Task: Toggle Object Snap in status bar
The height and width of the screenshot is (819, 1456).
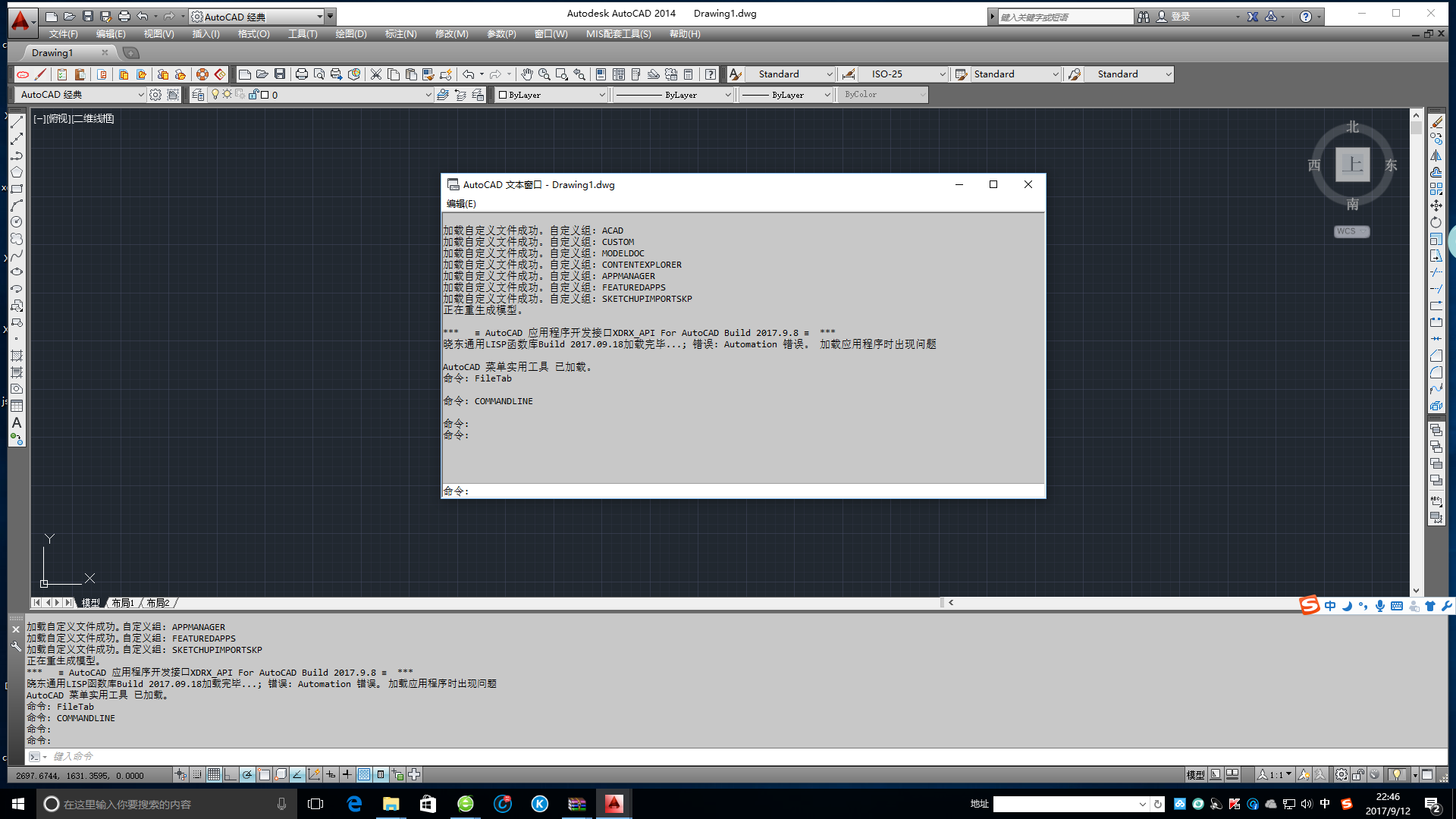Action: pos(264,774)
